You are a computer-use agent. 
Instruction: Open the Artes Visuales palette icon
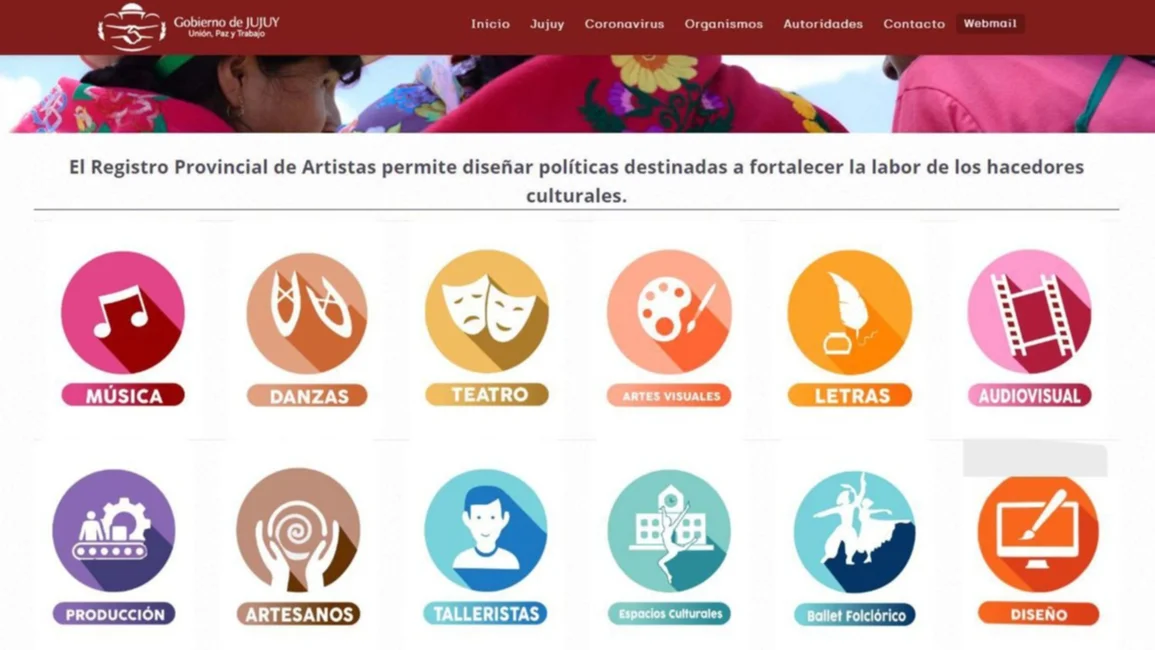669,312
